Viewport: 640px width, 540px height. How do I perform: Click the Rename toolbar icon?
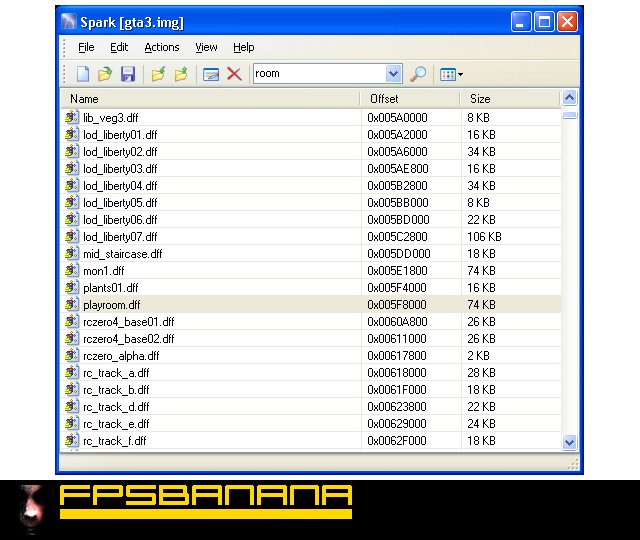tap(211, 74)
